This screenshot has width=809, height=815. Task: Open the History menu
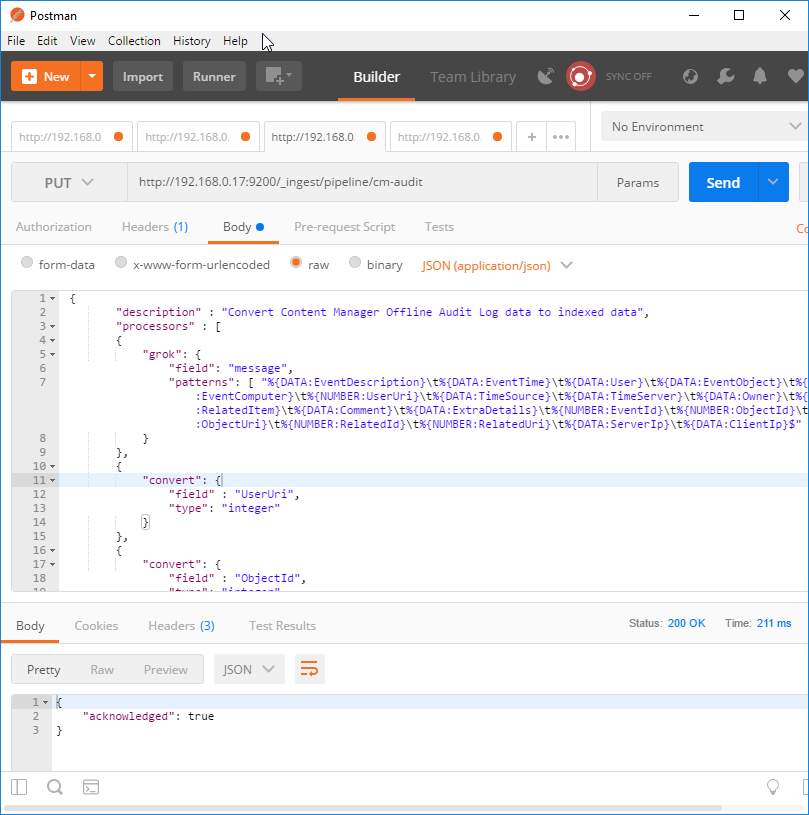click(x=192, y=41)
